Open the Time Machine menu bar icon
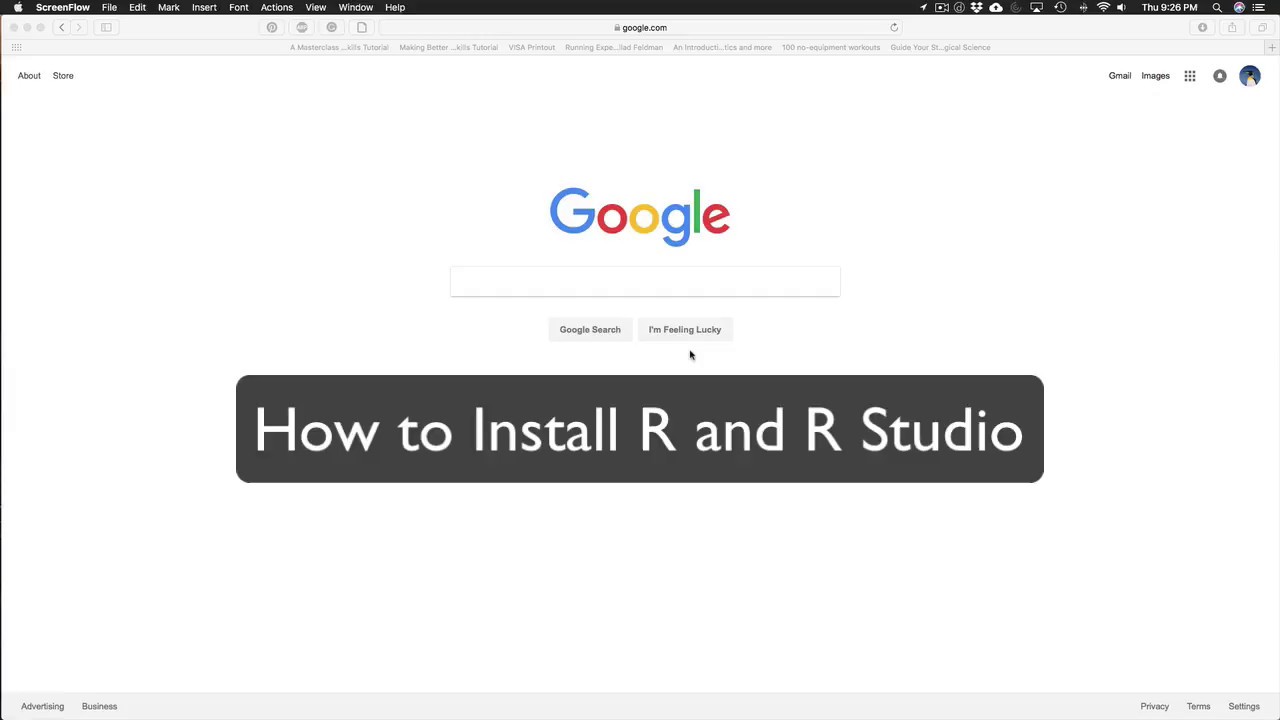Image resolution: width=1280 pixels, height=720 pixels. tap(1060, 7)
